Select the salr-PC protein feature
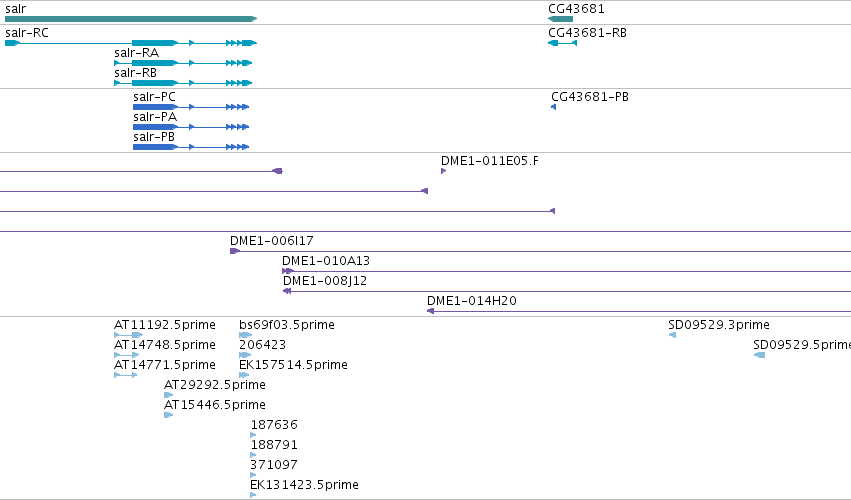Screen dimensions: 851x500 click(x=191, y=107)
